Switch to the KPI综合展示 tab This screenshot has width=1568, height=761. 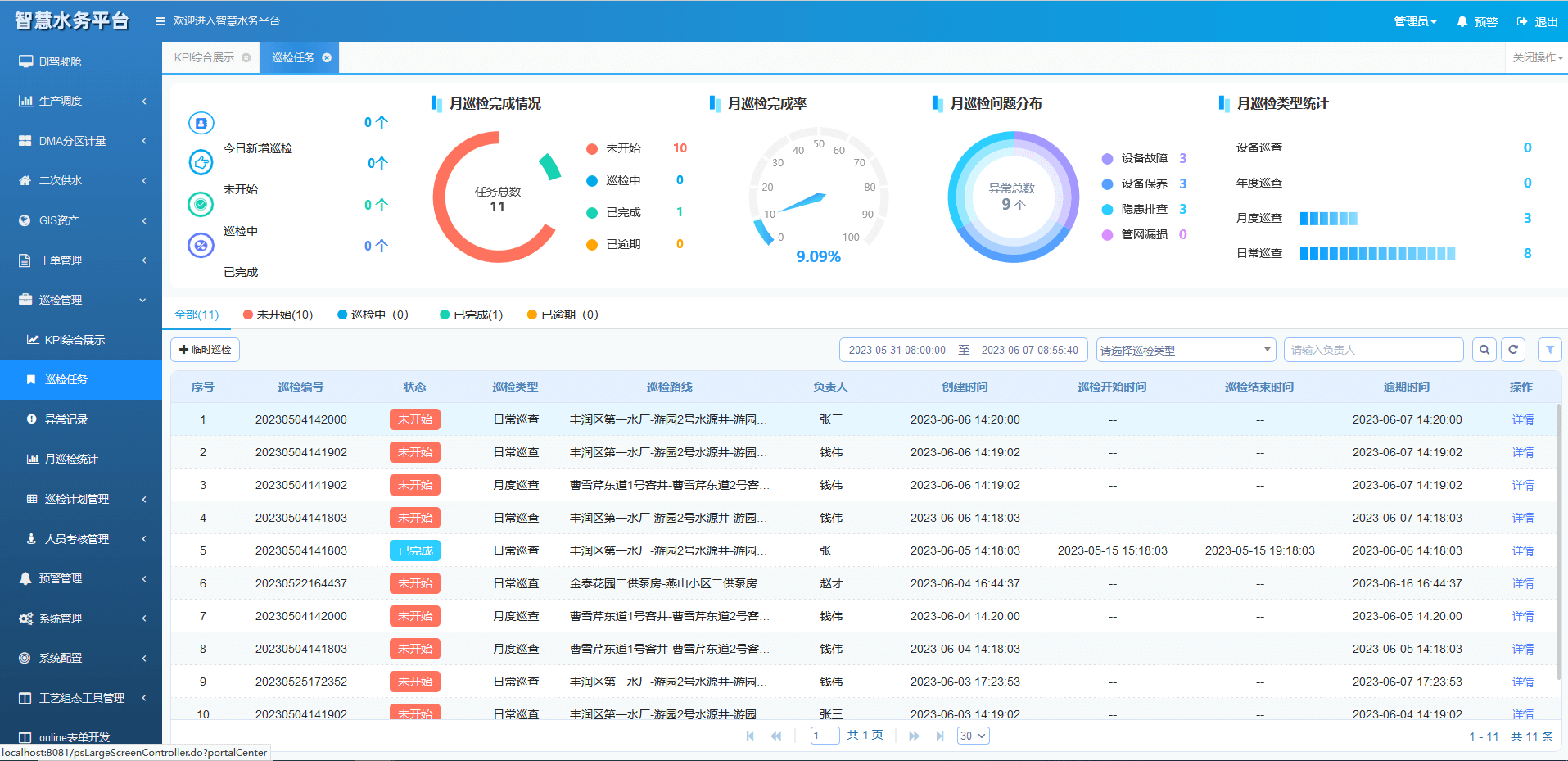pyautogui.click(x=205, y=57)
